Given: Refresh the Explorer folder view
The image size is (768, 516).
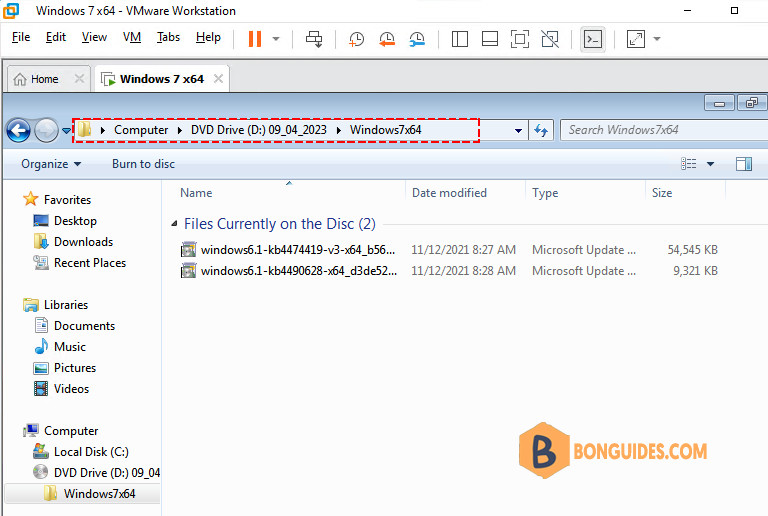Looking at the screenshot, I should point(541,130).
